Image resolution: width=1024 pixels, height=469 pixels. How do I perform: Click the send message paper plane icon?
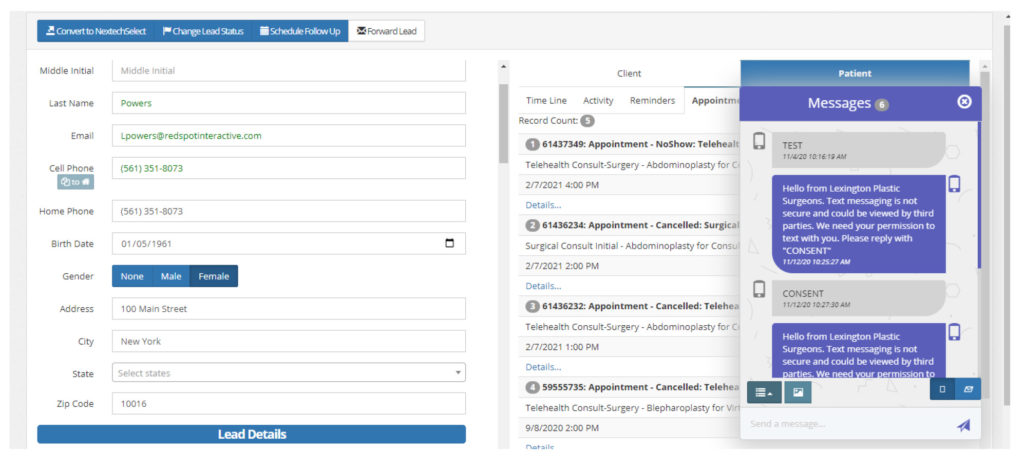(x=963, y=424)
